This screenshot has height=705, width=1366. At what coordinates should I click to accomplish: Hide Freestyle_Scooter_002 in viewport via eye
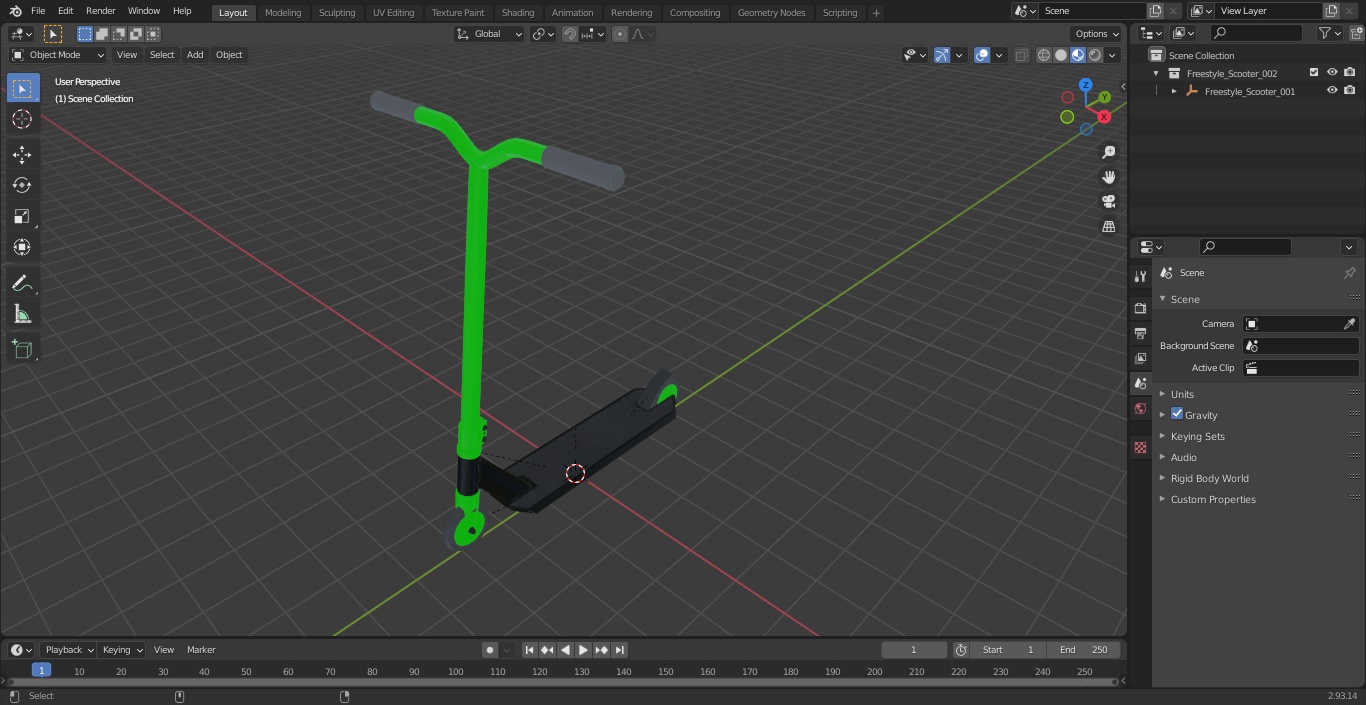coord(1332,73)
